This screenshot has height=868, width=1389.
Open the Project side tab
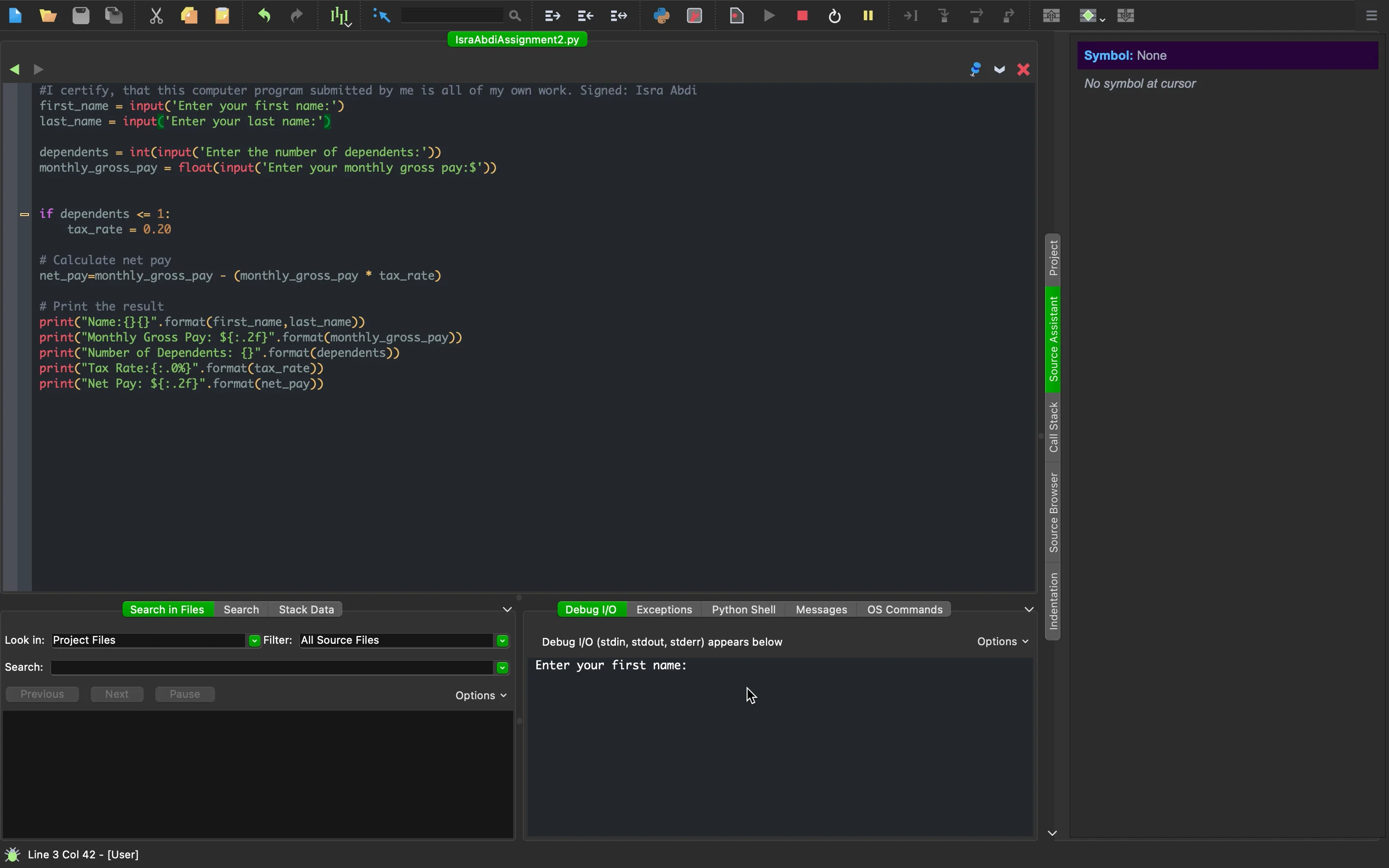[1053, 258]
